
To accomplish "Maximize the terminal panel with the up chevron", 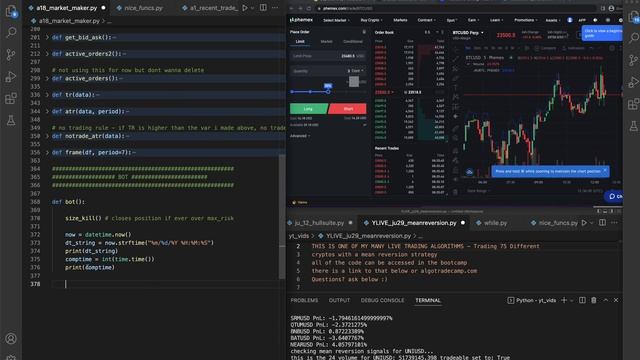I will pos(606,300).
